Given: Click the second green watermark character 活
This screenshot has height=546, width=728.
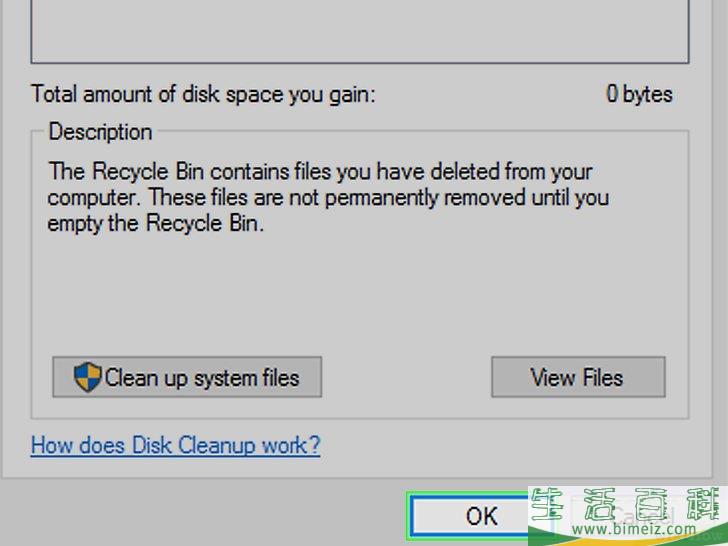Looking at the screenshot, I should 601,505.
